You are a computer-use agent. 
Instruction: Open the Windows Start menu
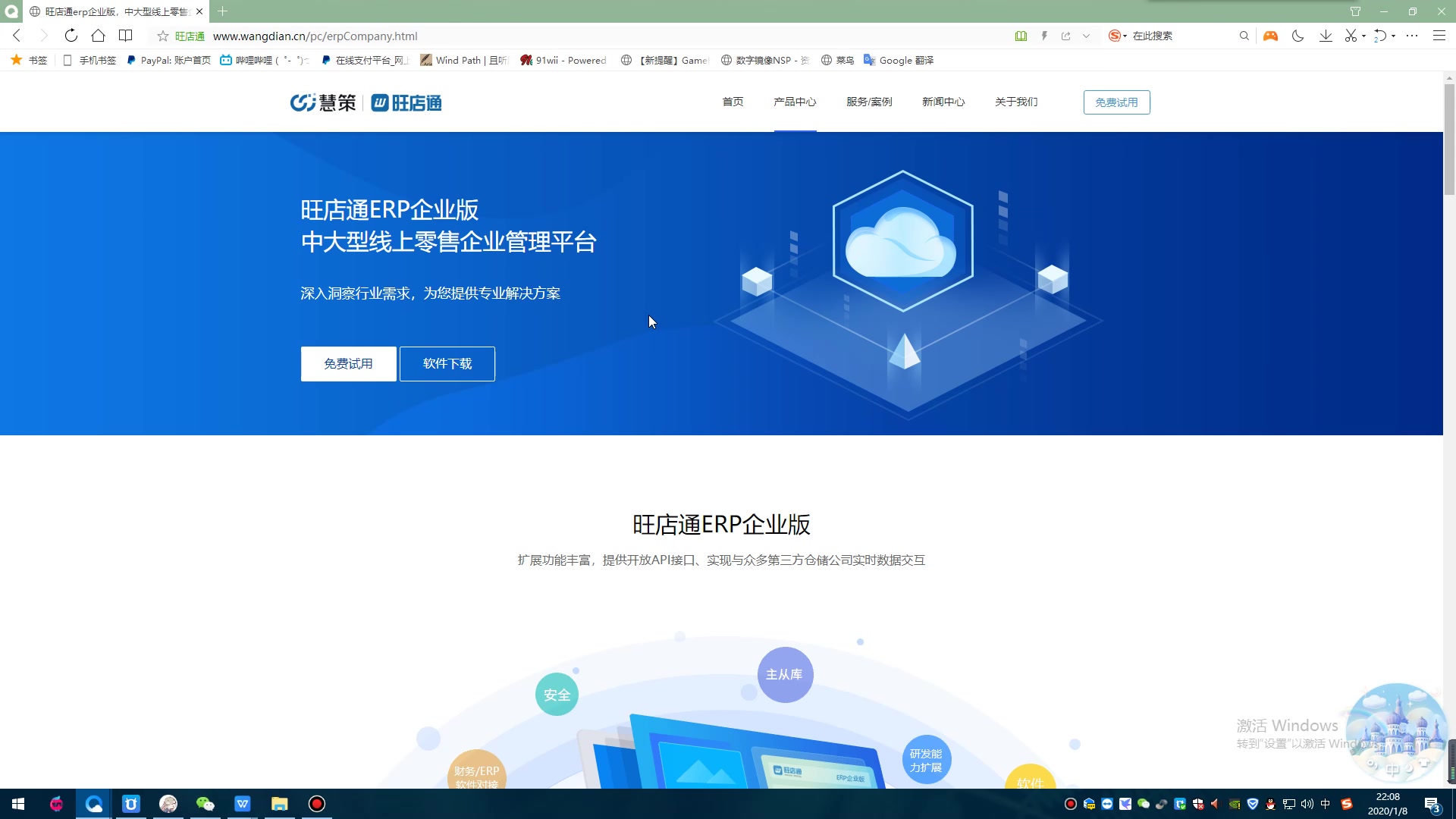click(18, 804)
